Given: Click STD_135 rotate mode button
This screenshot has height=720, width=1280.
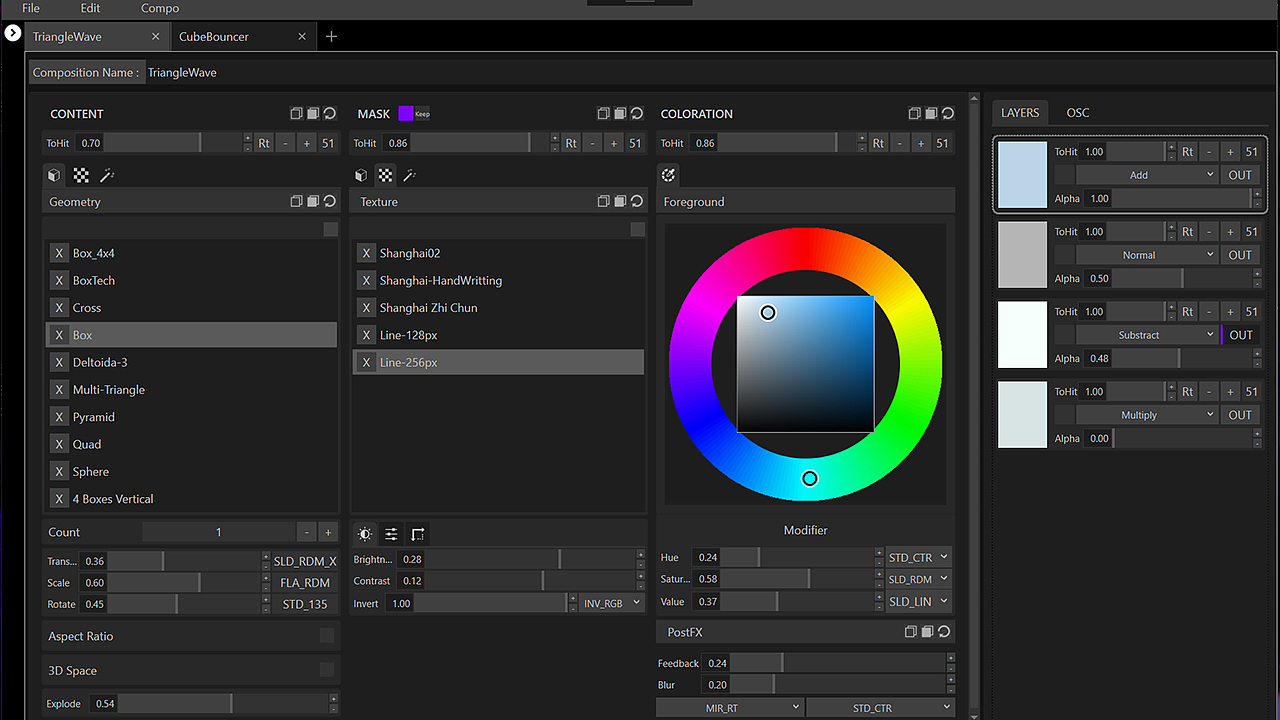Looking at the screenshot, I should [x=305, y=604].
